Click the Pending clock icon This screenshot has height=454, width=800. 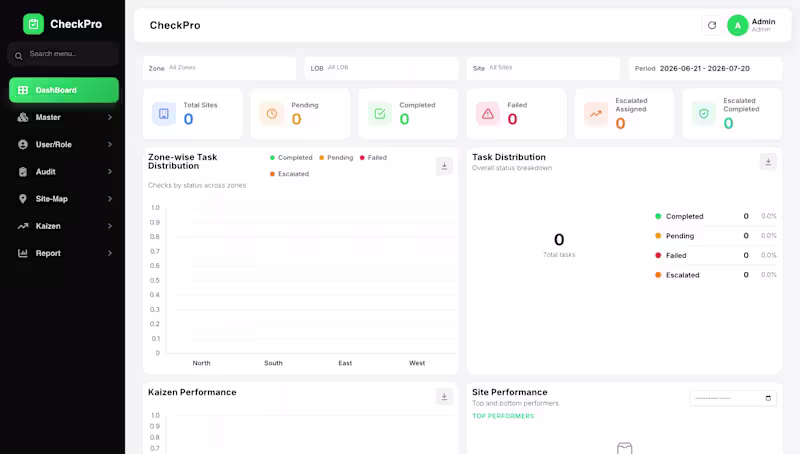[272, 114]
